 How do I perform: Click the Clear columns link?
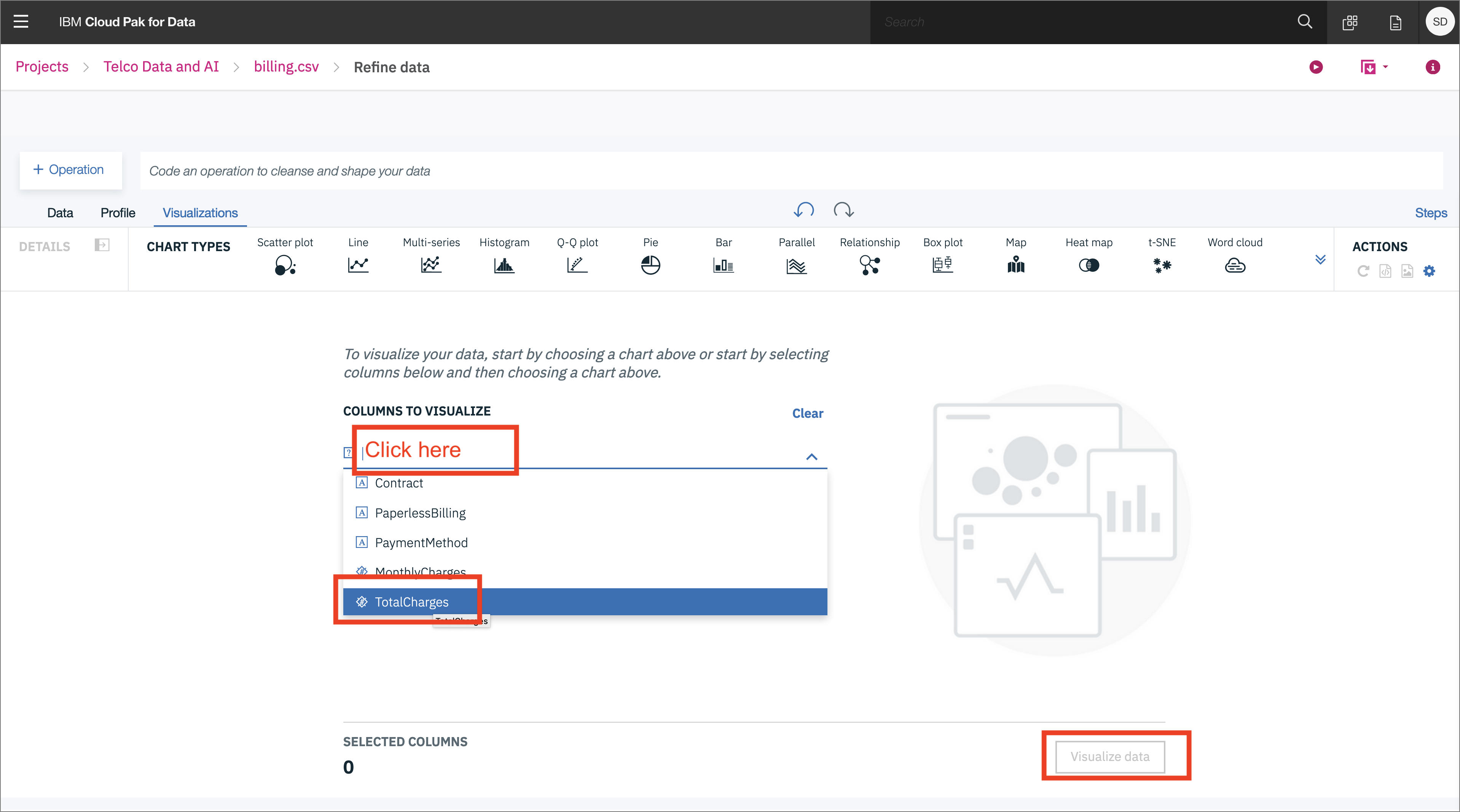[807, 413]
